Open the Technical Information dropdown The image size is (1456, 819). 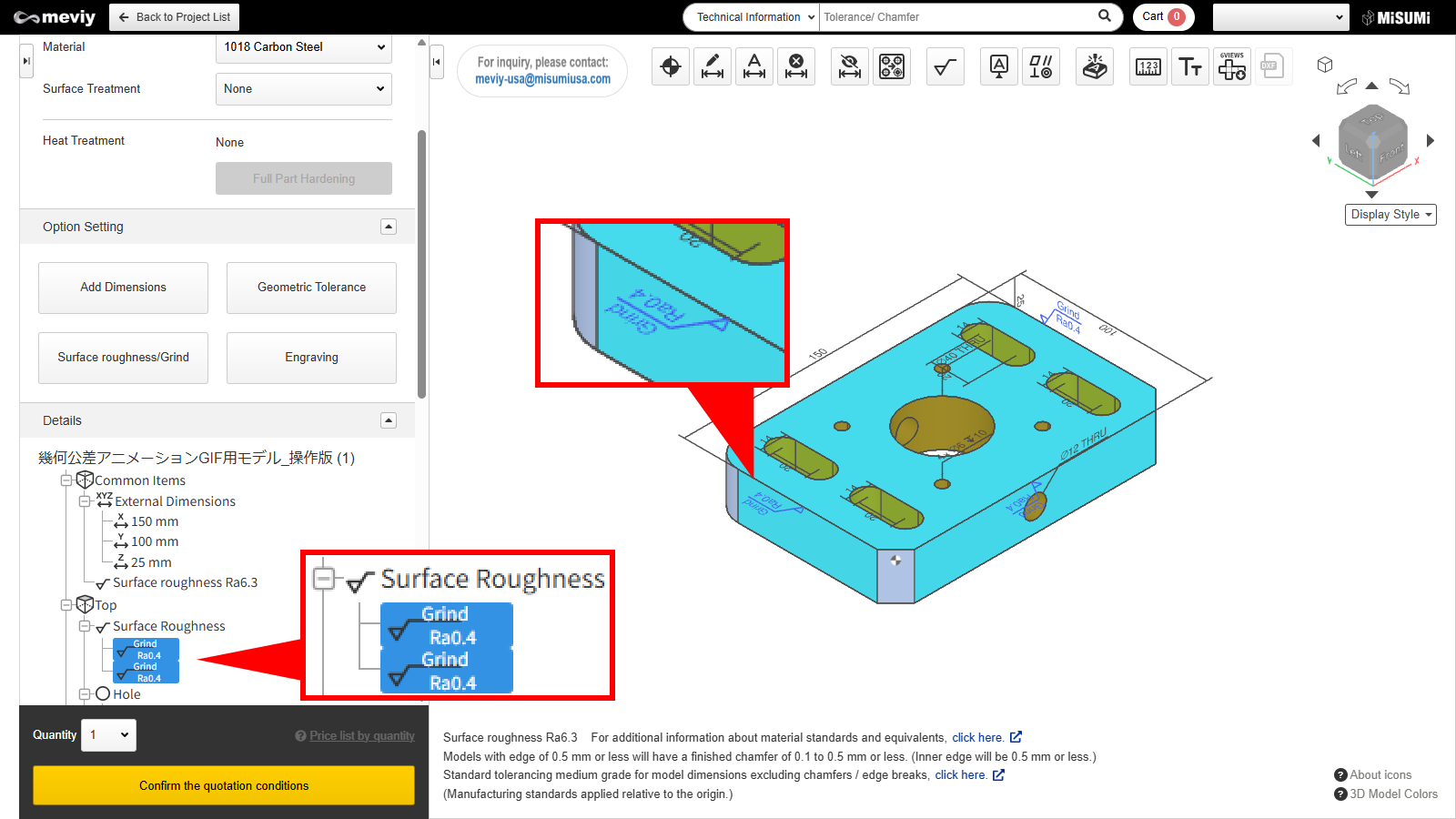pos(752,16)
